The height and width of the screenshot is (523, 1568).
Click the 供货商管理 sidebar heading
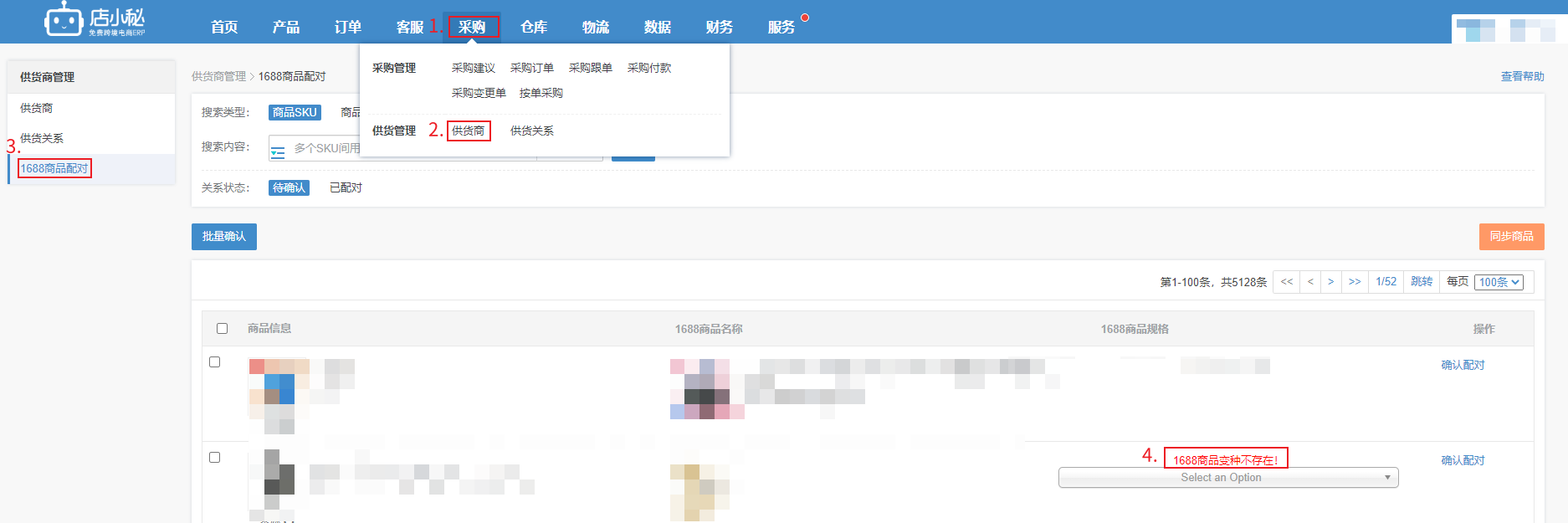48,77
